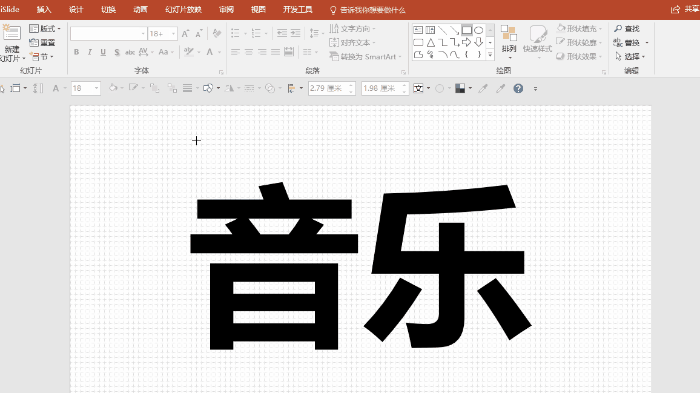Viewport: 700px width, 393px height.
Task: Choose the Down Arrow block shape
Action: [479, 42]
